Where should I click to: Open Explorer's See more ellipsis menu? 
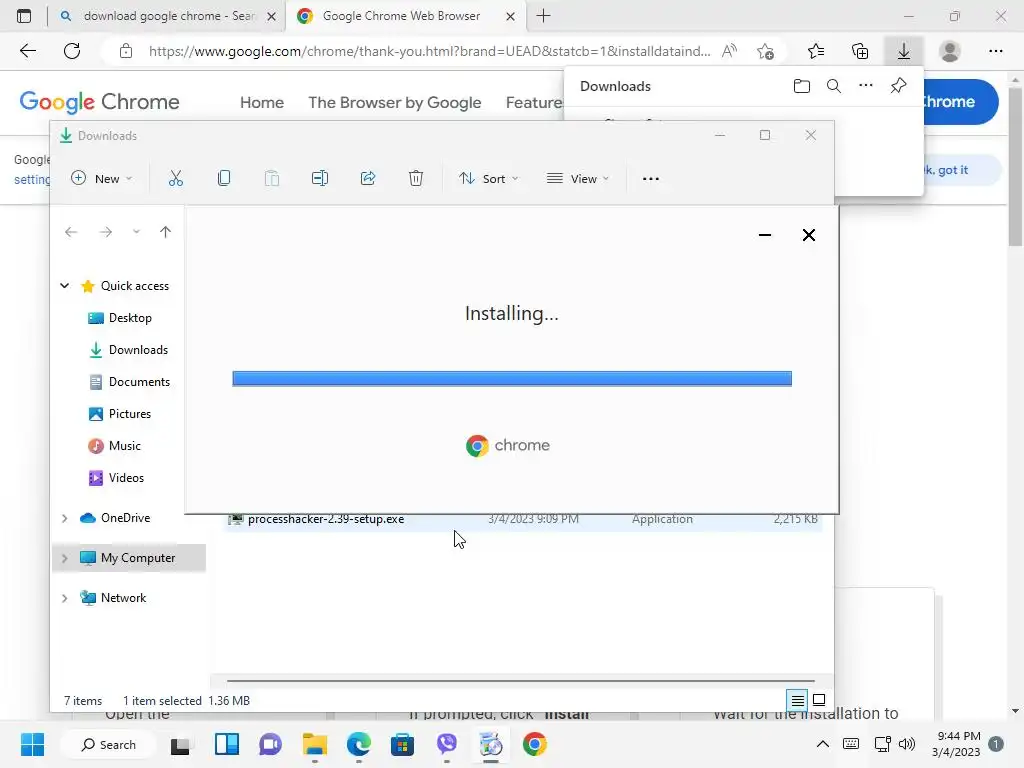tap(650, 178)
